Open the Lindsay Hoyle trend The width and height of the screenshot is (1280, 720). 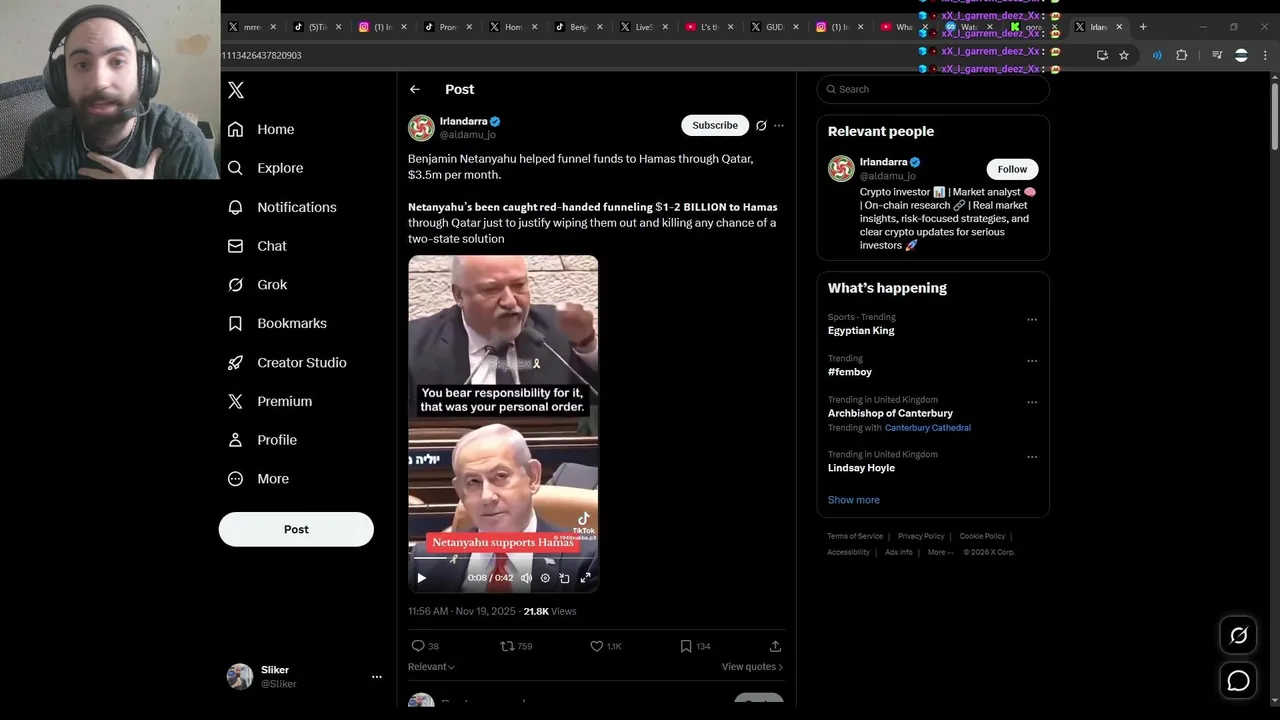pos(861,468)
